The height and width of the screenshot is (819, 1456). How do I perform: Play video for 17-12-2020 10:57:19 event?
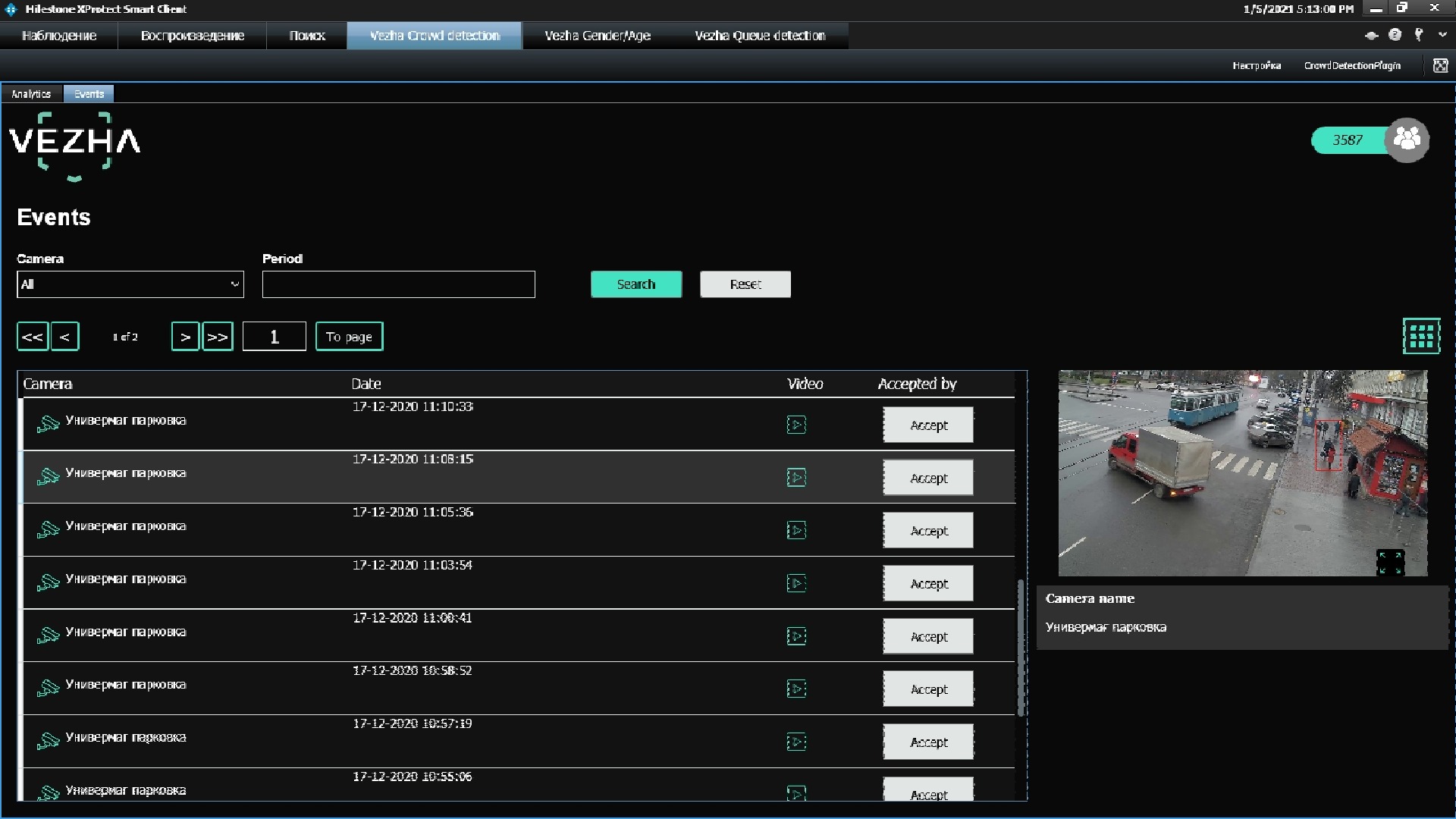coord(796,742)
